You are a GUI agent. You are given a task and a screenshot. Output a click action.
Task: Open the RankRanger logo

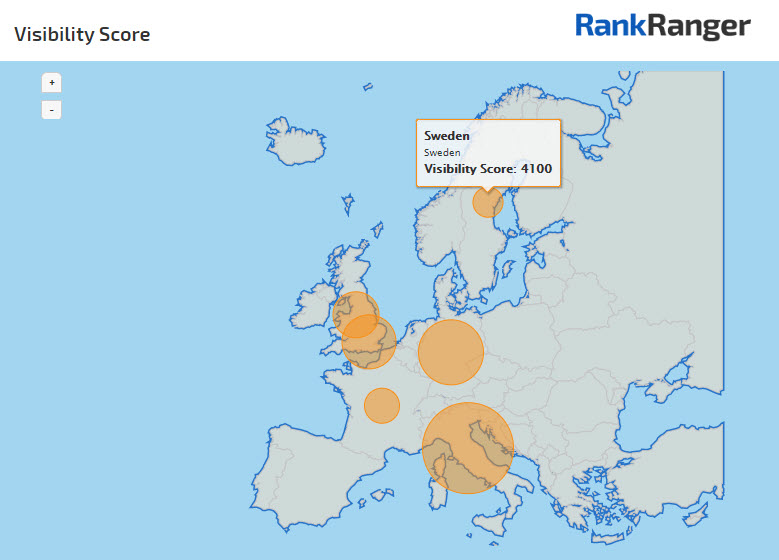(x=663, y=27)
